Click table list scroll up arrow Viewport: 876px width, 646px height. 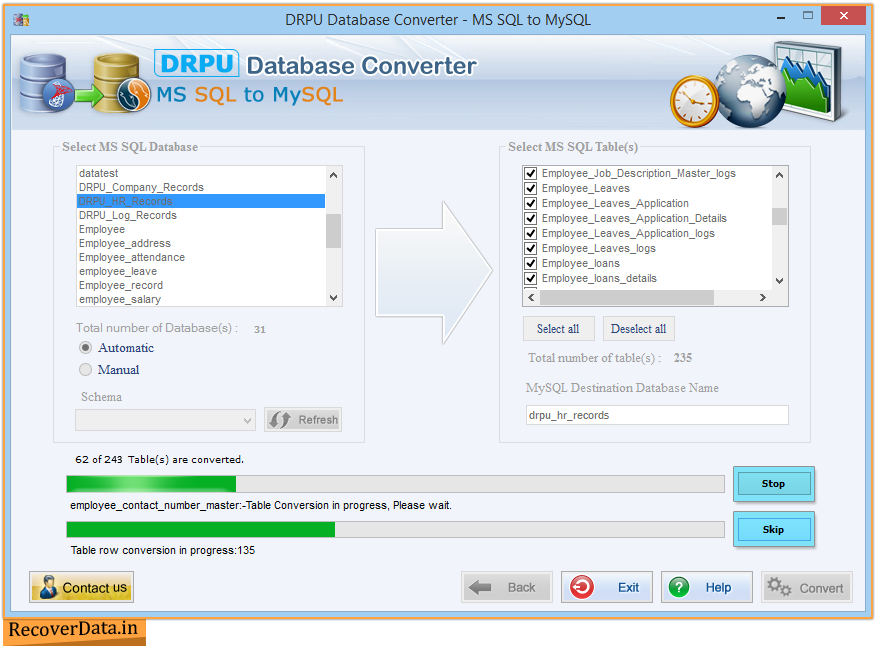click(x=779, y=175)
